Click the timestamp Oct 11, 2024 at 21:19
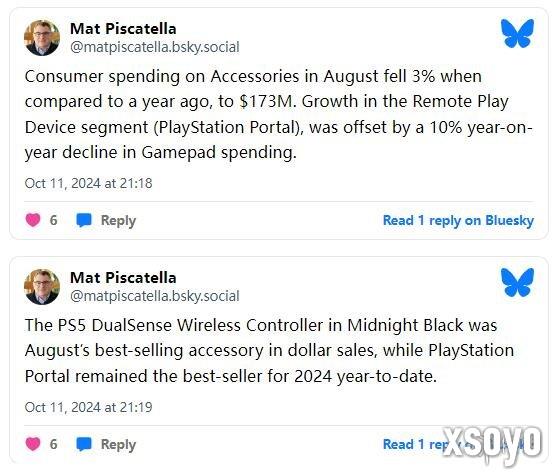This screenshot has width=556, height=475. 88,407
